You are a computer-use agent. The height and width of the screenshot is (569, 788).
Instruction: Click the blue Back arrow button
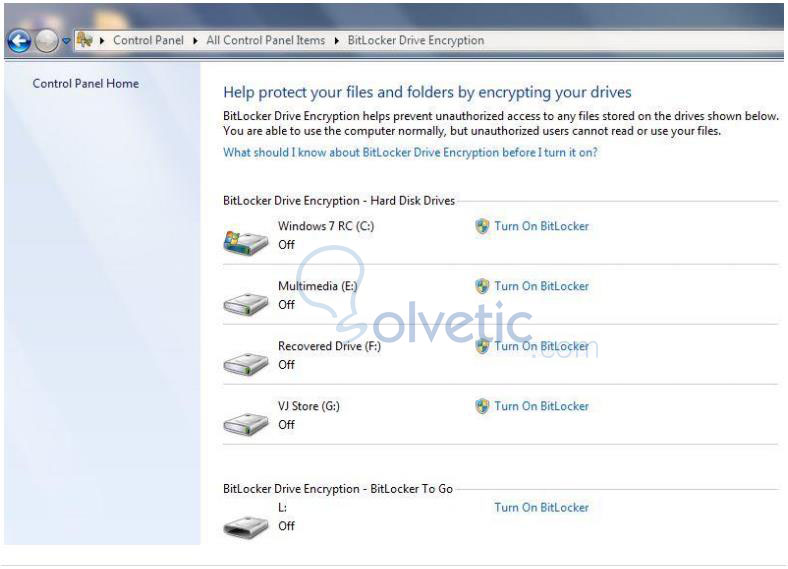pyautogui.click(x=19, y=41)
